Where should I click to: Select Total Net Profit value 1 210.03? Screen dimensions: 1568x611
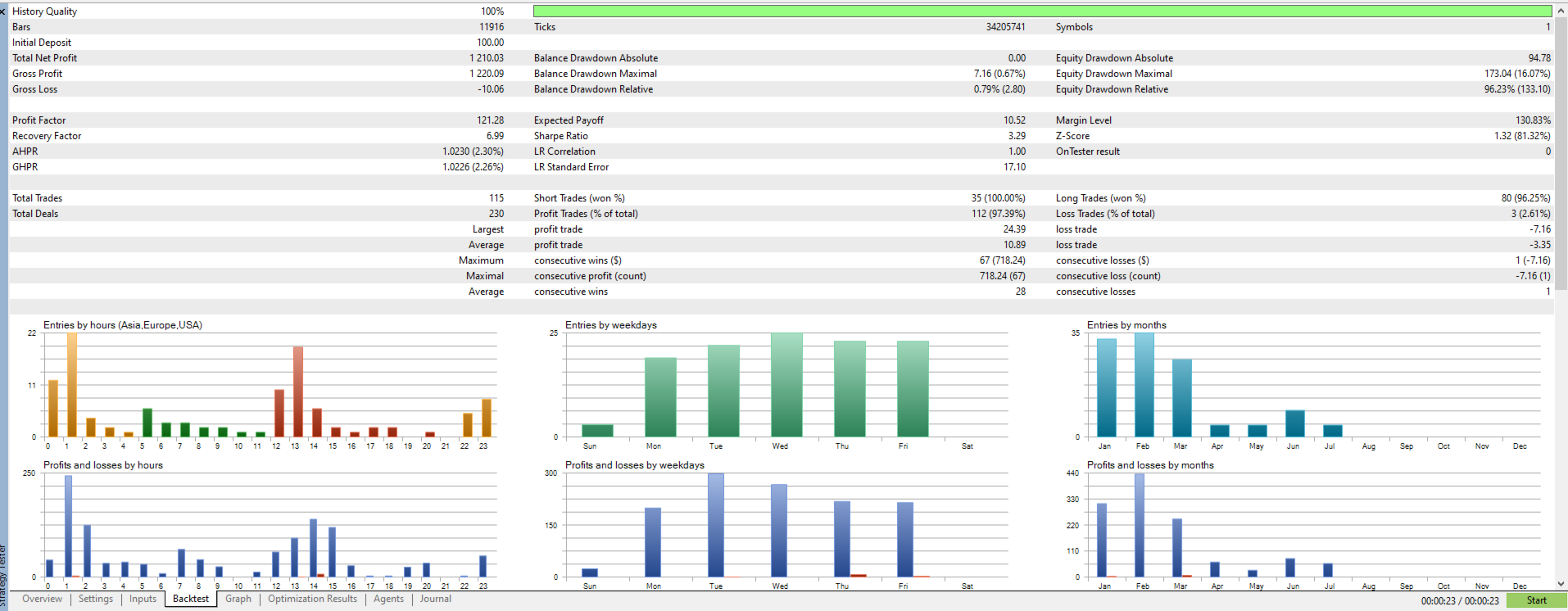[487, 58]
